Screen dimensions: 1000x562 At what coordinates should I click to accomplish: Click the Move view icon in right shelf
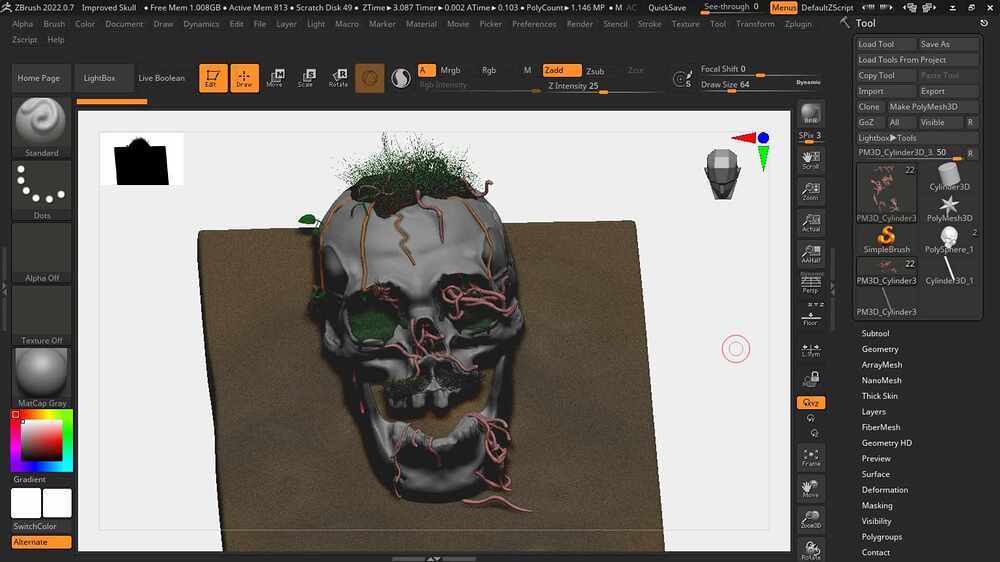pos(811,489)
